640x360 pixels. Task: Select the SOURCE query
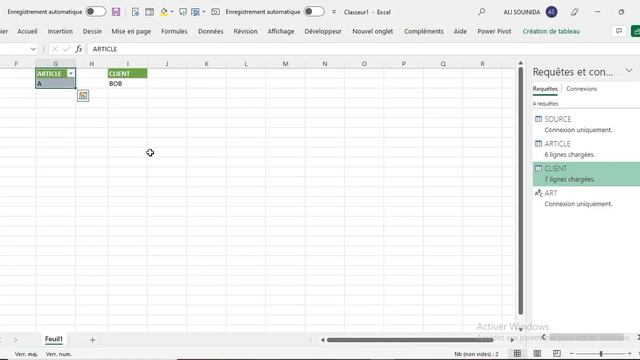[x=586, y=124]
